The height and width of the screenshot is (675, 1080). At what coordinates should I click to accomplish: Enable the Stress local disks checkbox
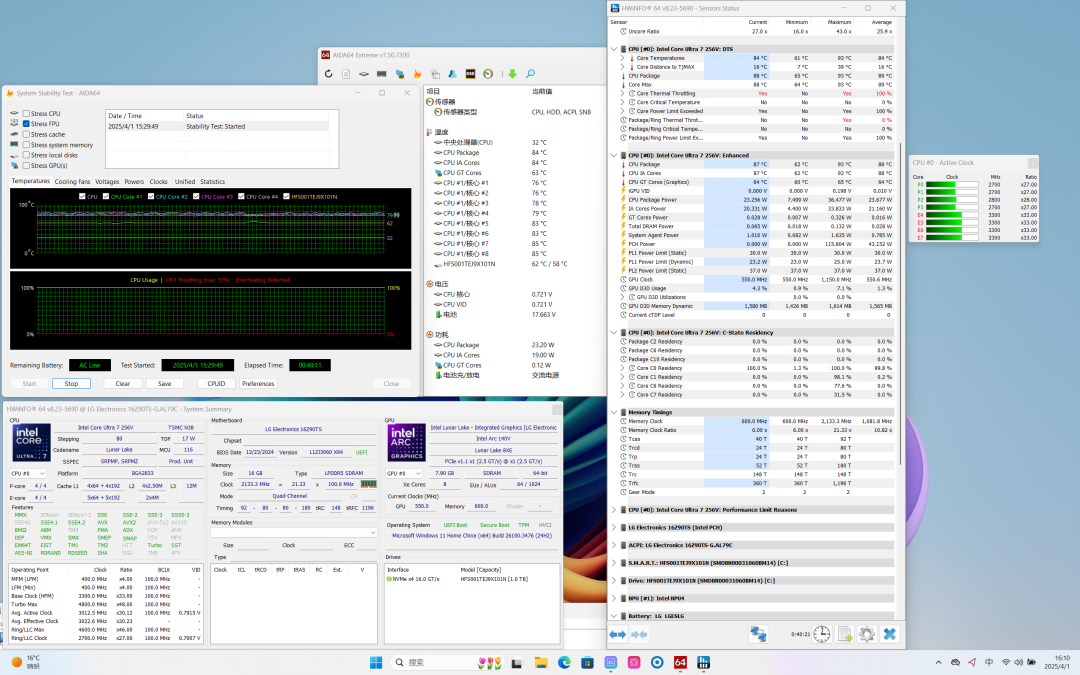[26, 155]
